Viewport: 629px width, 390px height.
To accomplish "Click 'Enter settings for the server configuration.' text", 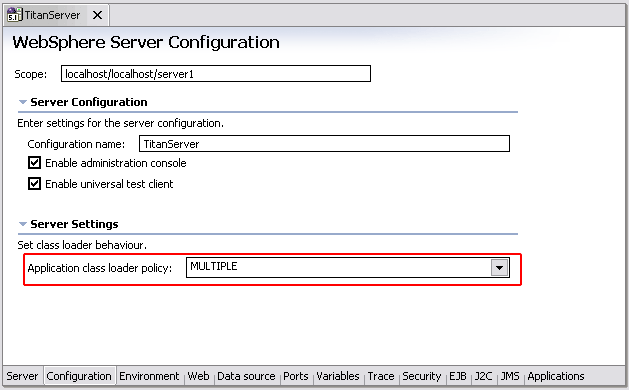I will click(x=120, y=123).
